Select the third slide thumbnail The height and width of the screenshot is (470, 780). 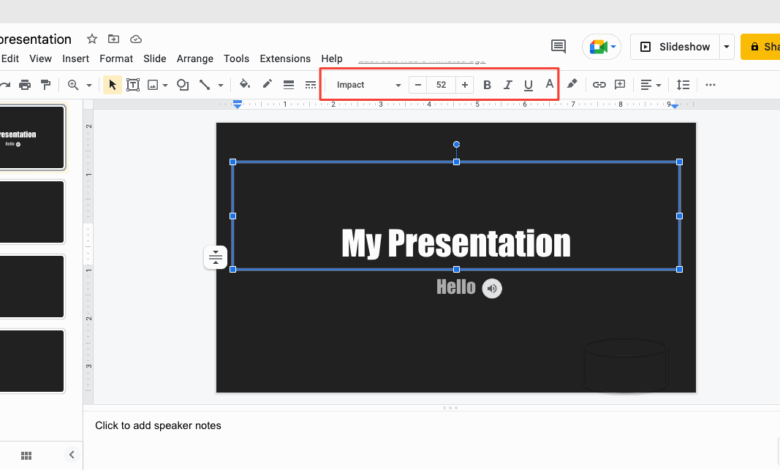click(32, 286)
